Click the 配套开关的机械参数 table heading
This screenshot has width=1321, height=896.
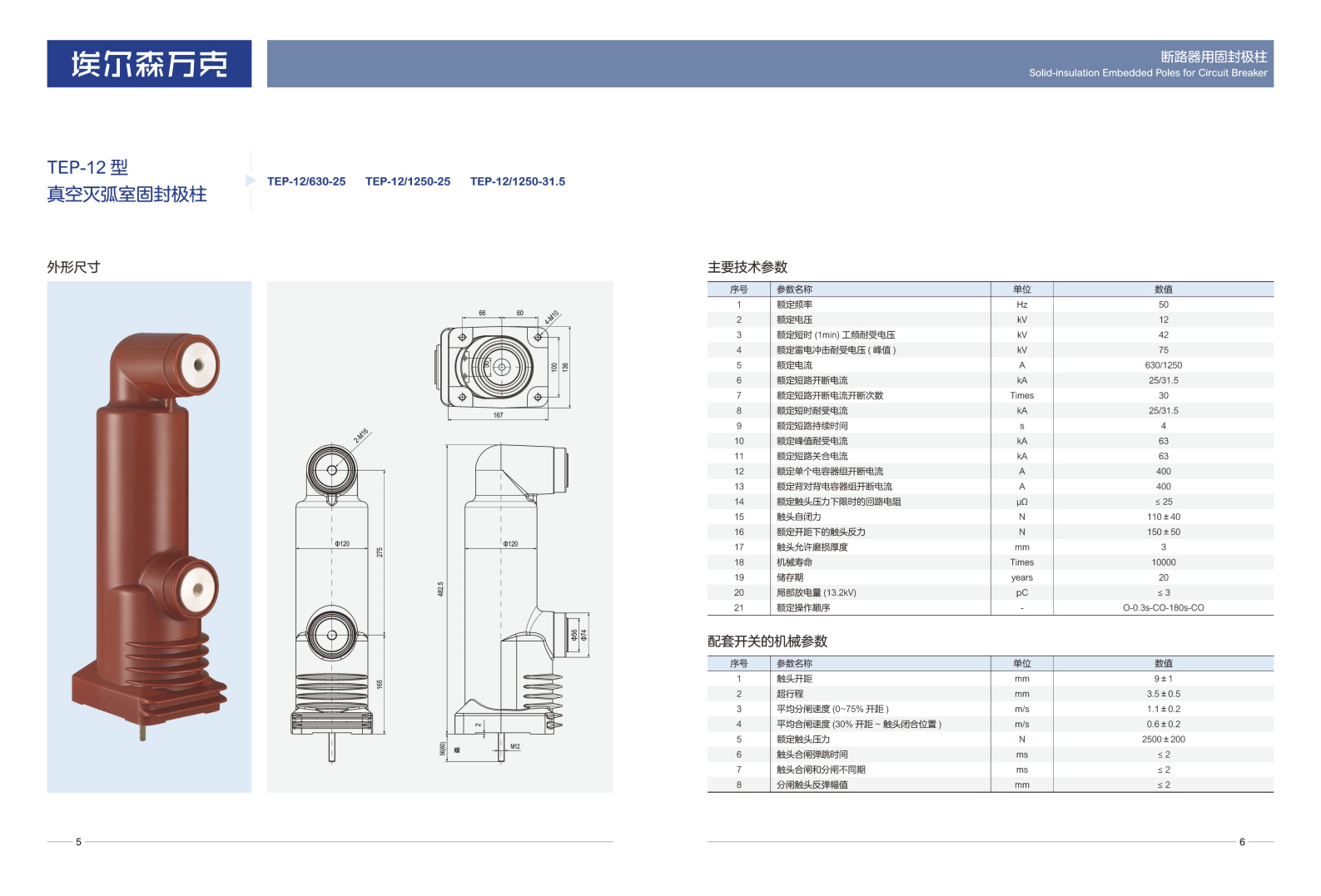(767, 641)
